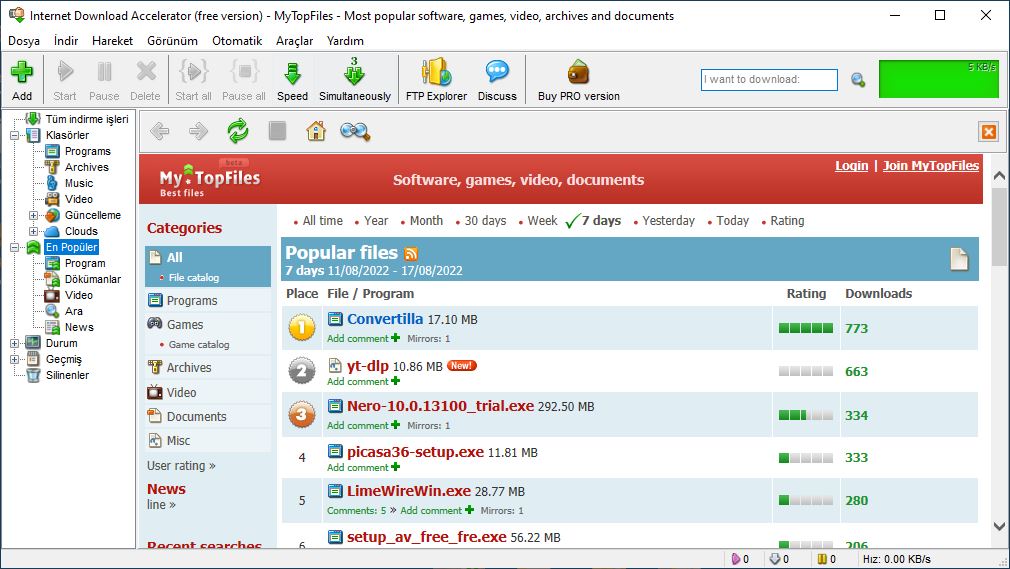1010x569 pixels.
Task: Open the Speed settings icon
Action: (x=292, y=73)
